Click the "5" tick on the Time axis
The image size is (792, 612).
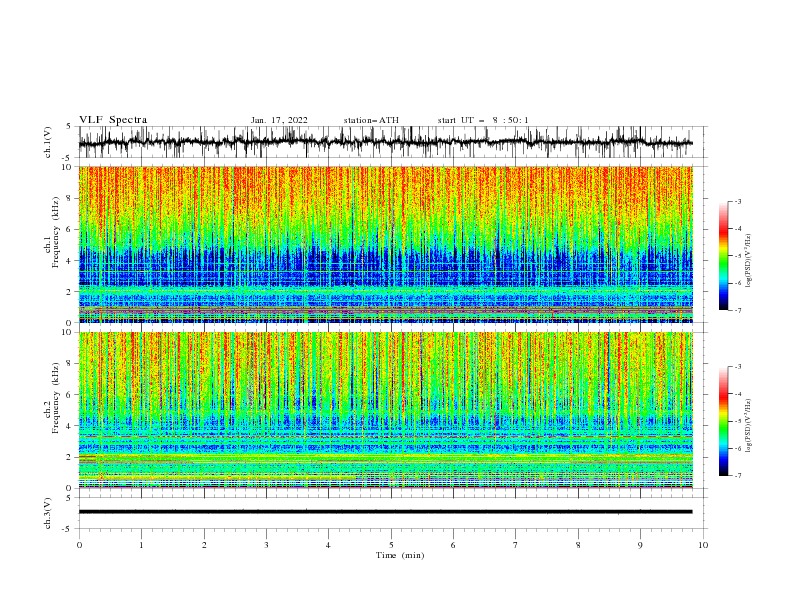click(391, 545)
